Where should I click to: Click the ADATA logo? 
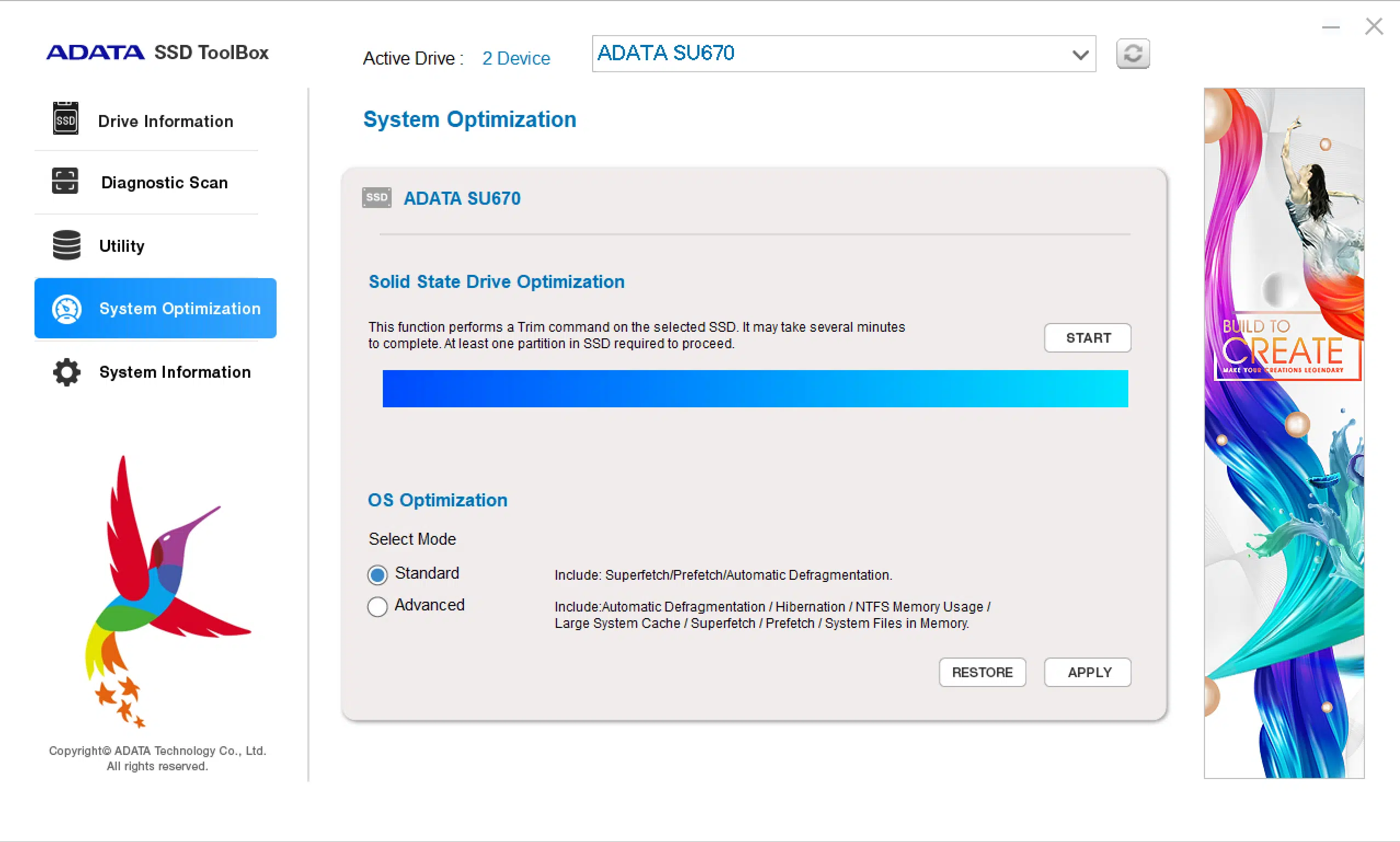(x=95, y=52)
